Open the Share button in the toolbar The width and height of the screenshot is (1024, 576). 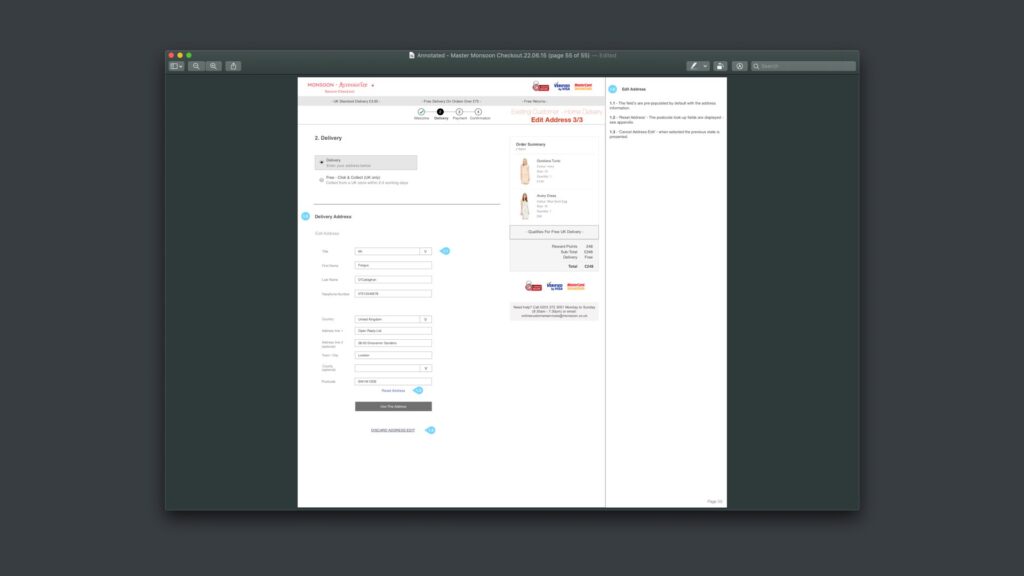[x=233, y=66]
